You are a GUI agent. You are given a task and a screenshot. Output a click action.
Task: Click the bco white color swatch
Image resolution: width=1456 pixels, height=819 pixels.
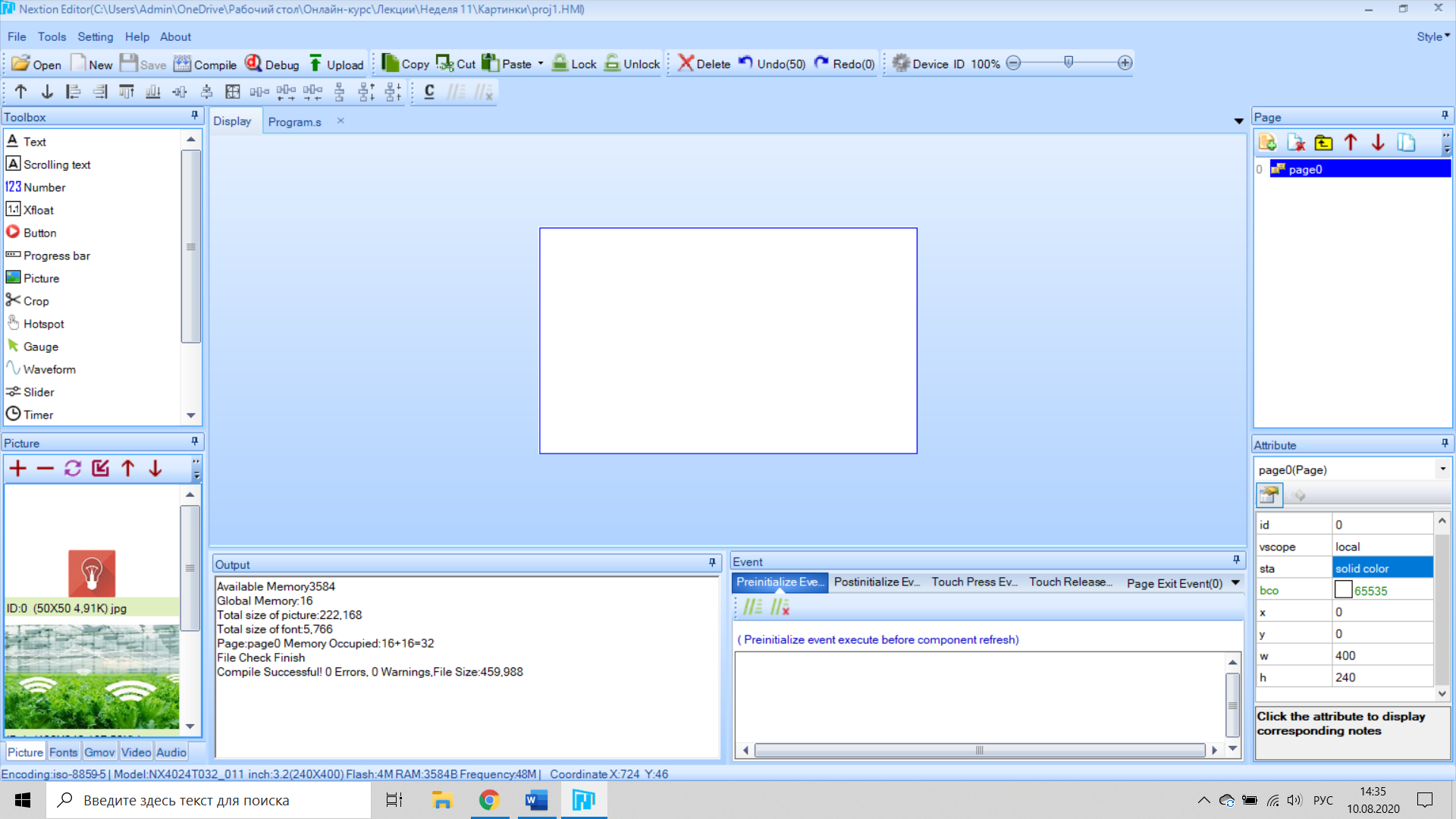1343,590
